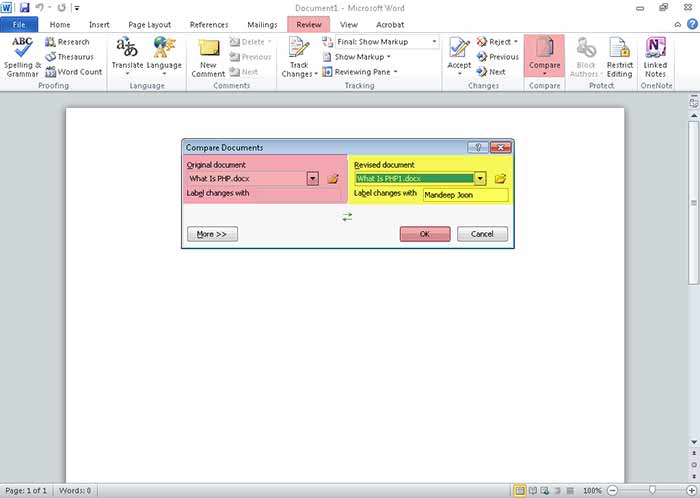The height and width of the screenshot is (498, 700).
Task: Switch to the References tab
Action: [x=209, y=25]
